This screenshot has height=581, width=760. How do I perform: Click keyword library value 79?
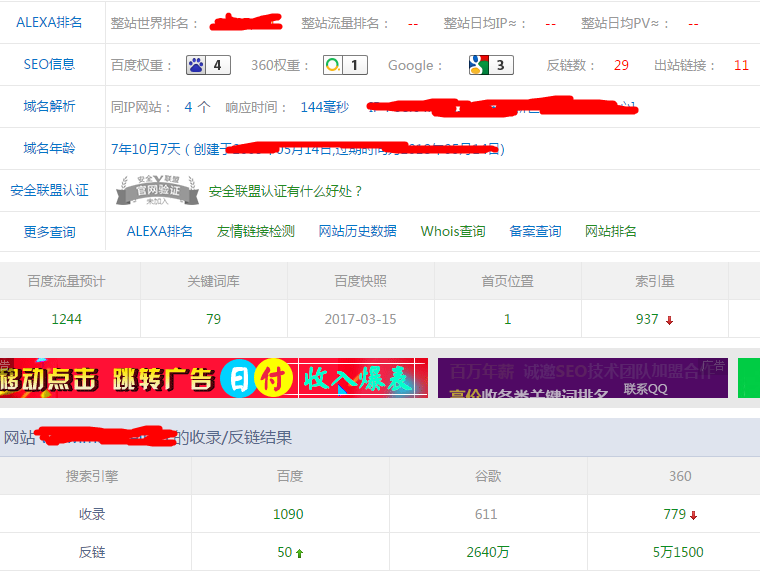pos(213,319)
